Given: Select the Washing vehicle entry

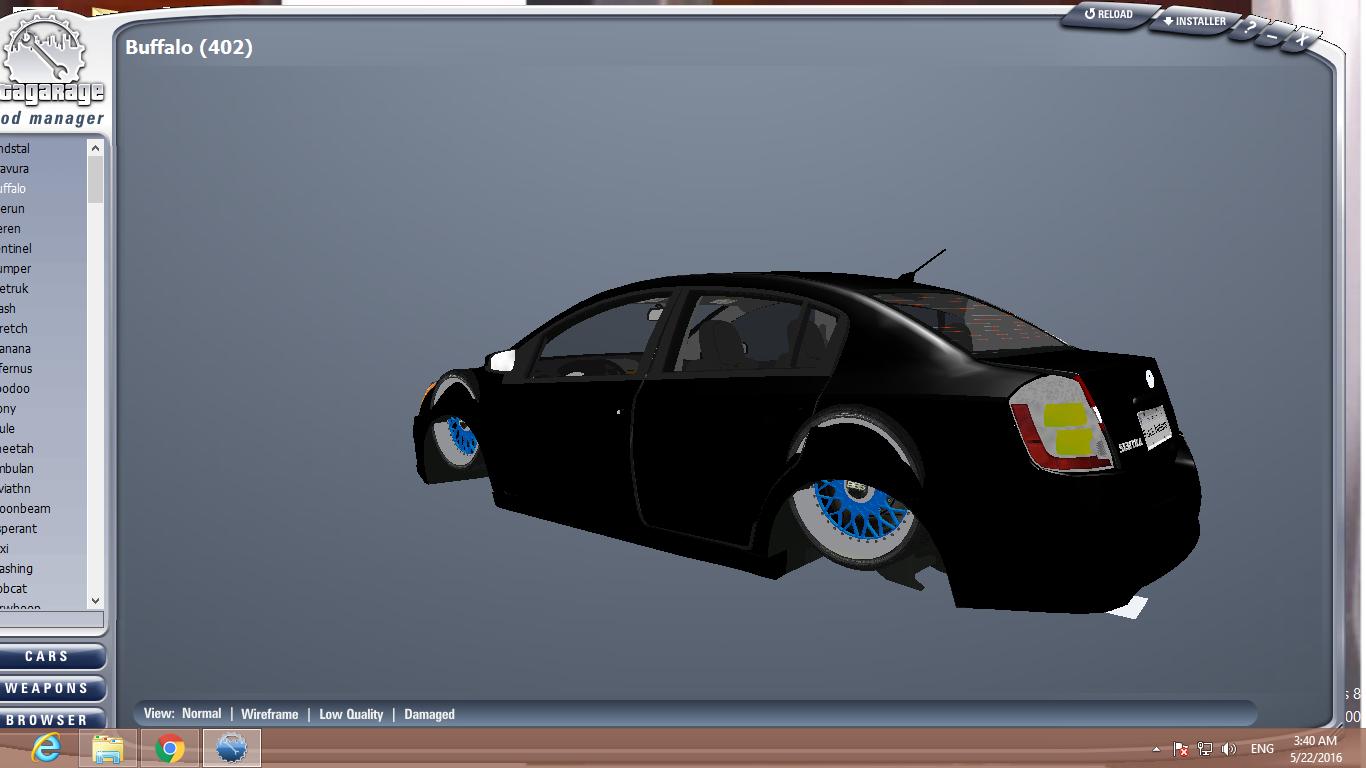Looking at the screenshot, I should (43, 569).
